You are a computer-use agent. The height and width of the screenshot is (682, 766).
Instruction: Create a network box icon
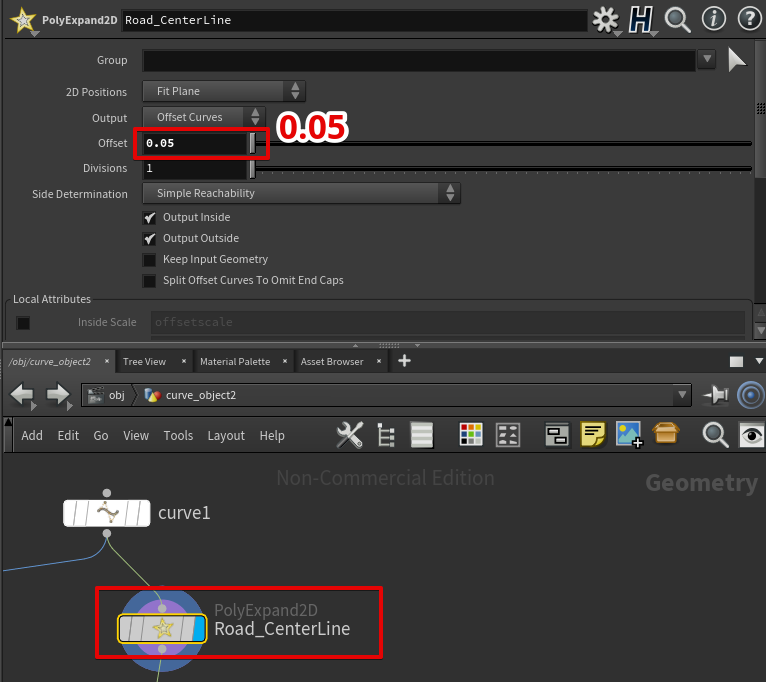click(557, 435)
